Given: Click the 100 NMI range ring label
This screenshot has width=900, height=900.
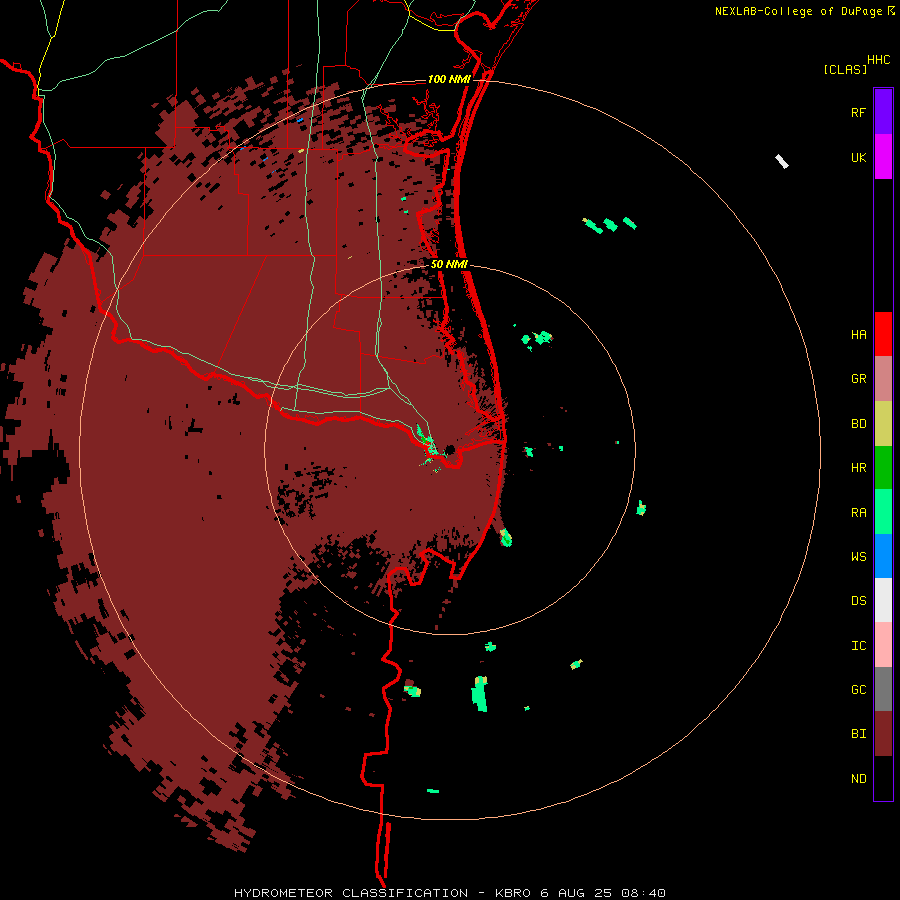Looking at the screenshot, I should (x=449, y=79).
